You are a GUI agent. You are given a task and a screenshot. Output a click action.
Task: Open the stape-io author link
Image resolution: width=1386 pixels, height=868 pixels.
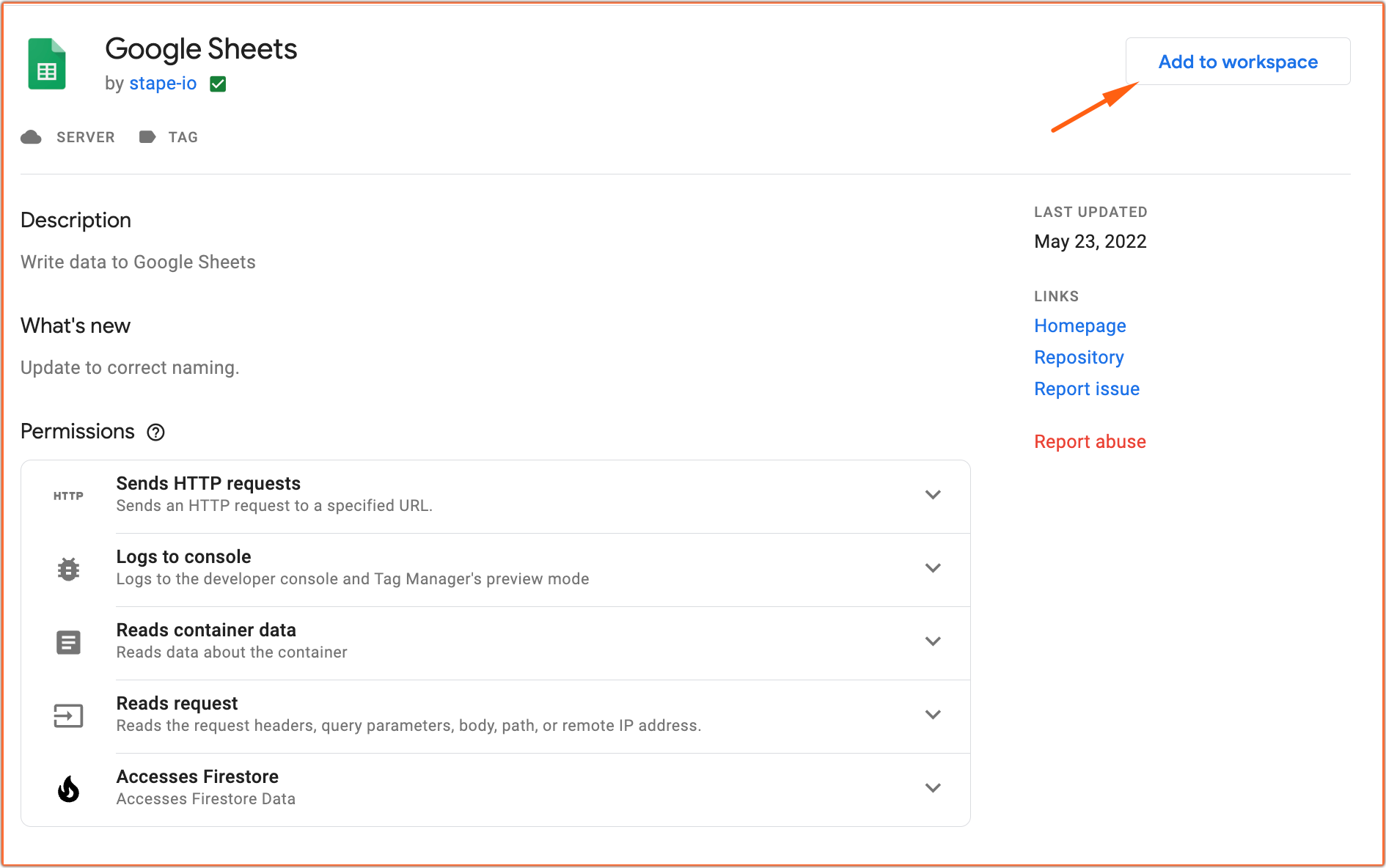pos(163,84)
